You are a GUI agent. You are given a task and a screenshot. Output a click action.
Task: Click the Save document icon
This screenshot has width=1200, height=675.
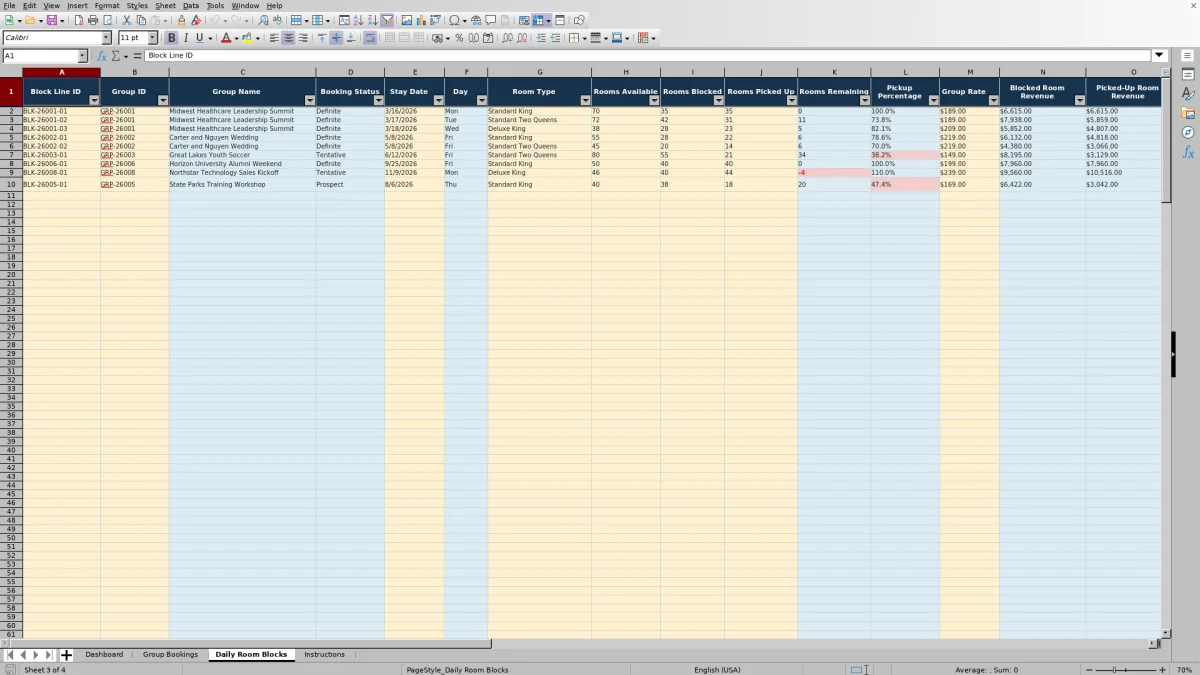click(50, 20)
